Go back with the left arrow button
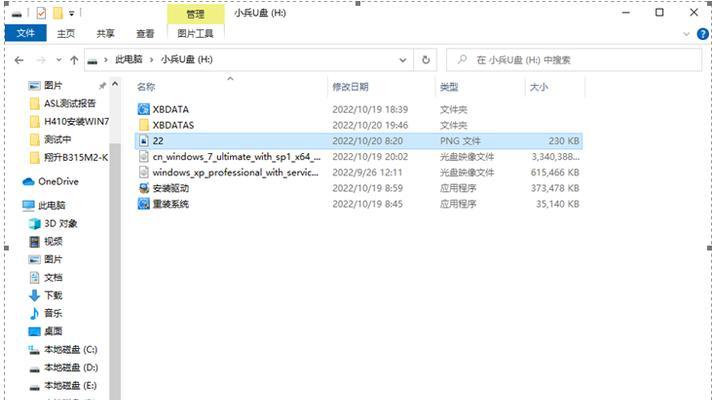The width and height of the screenshot is (712, 400). [19, 60]
